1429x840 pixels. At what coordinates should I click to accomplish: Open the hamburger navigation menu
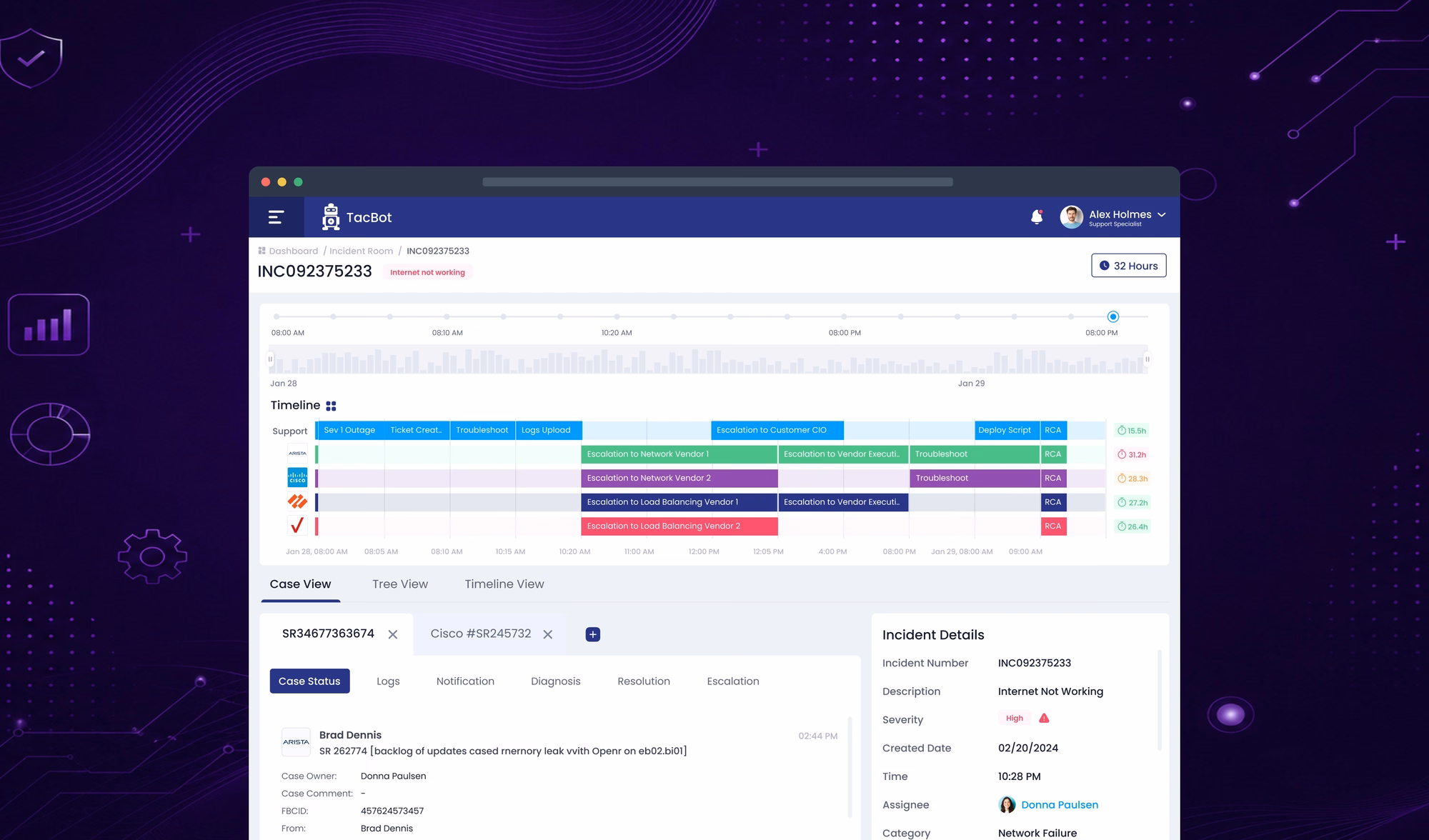pos(276,217)
